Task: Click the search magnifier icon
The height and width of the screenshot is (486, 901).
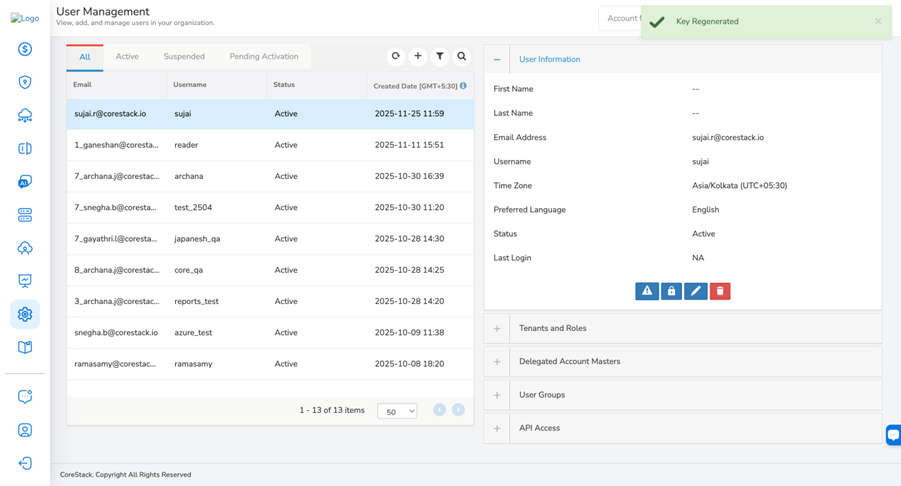Action: click(x=461, y=56)
